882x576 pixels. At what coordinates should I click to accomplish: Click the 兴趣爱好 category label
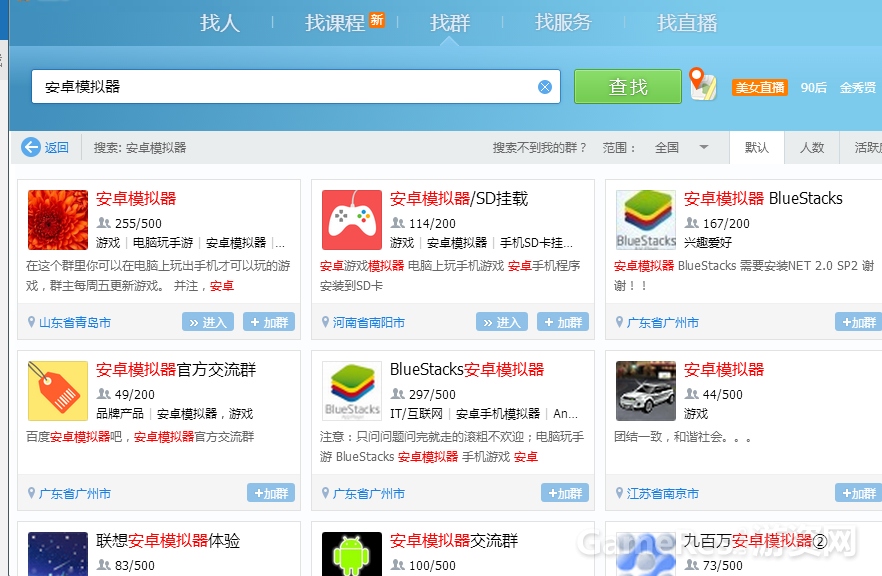[708, 242]
